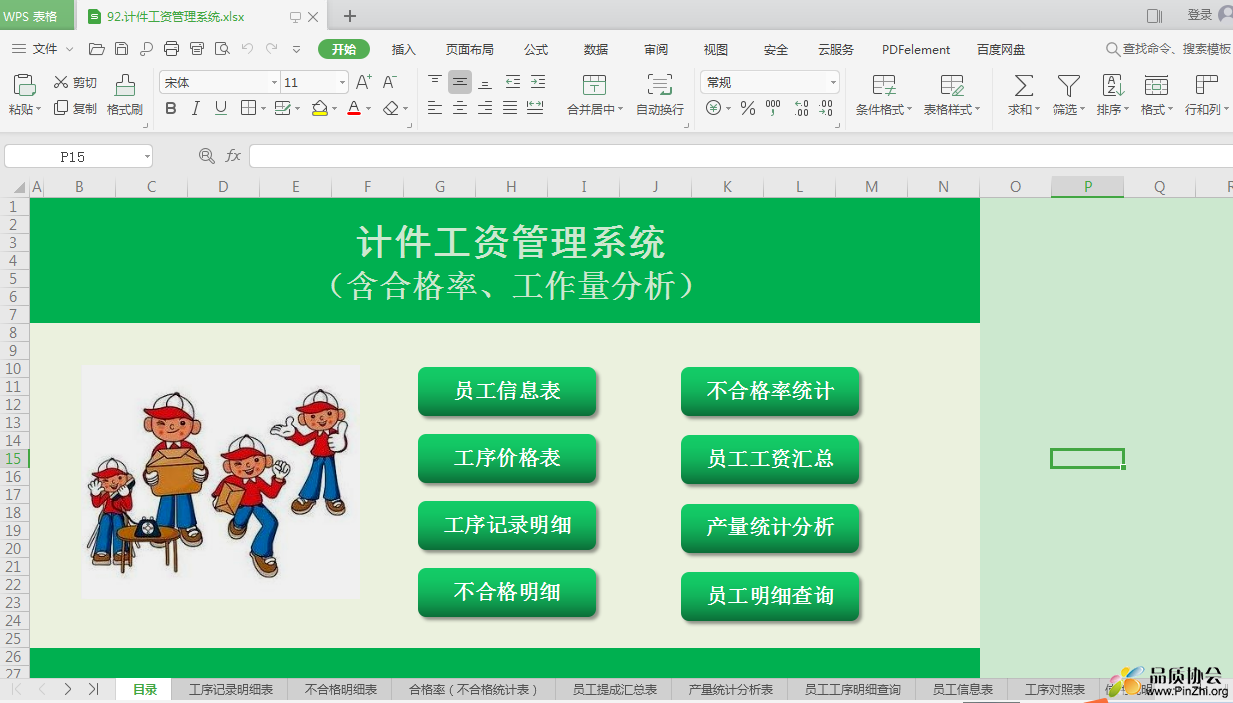Viewport: 1233px width, 703px height.
Task: Toggle top vertical alignment
Action: click(435, 82)
